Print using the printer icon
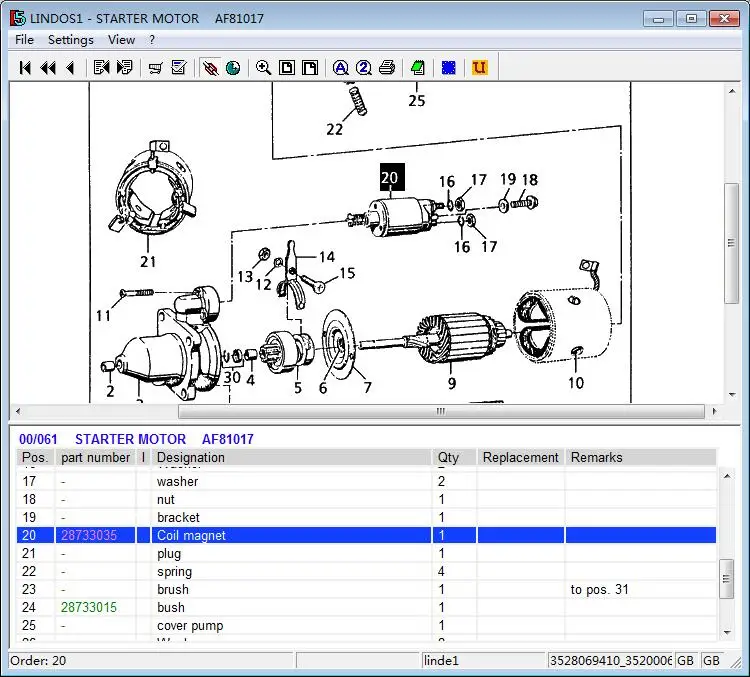Screen dimensions: 750x677 pos(387,67)
